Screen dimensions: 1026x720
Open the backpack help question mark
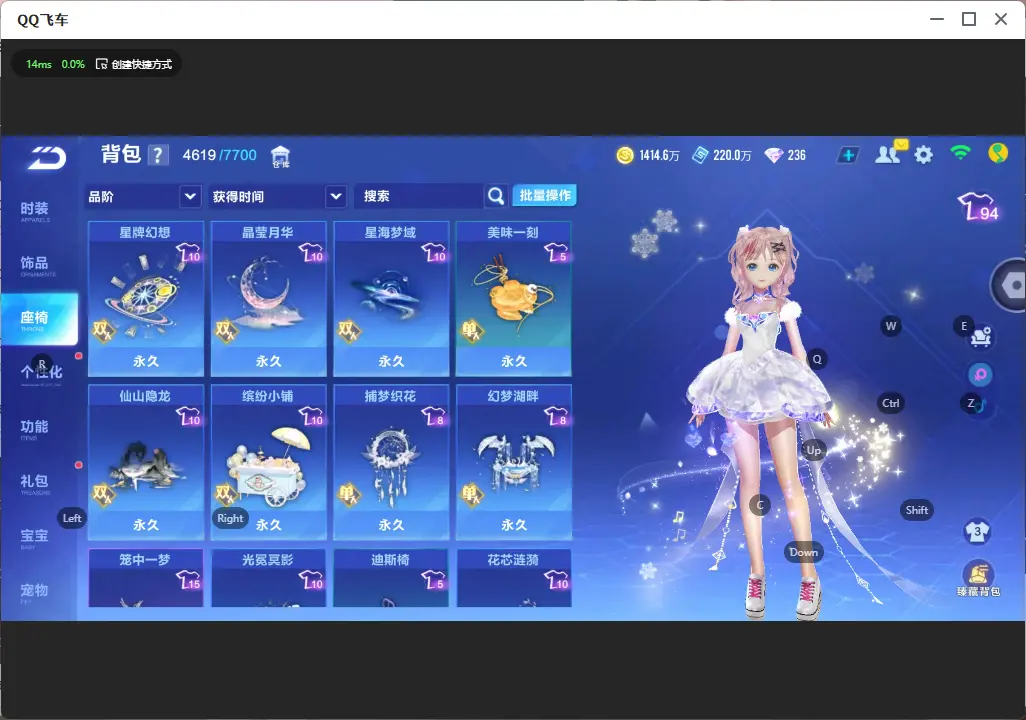[158, 155]
